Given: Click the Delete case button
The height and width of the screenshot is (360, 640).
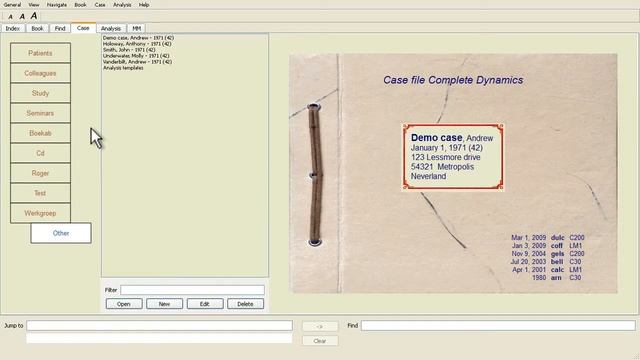Looking at the screenshot, I should (x=245, y=304).
